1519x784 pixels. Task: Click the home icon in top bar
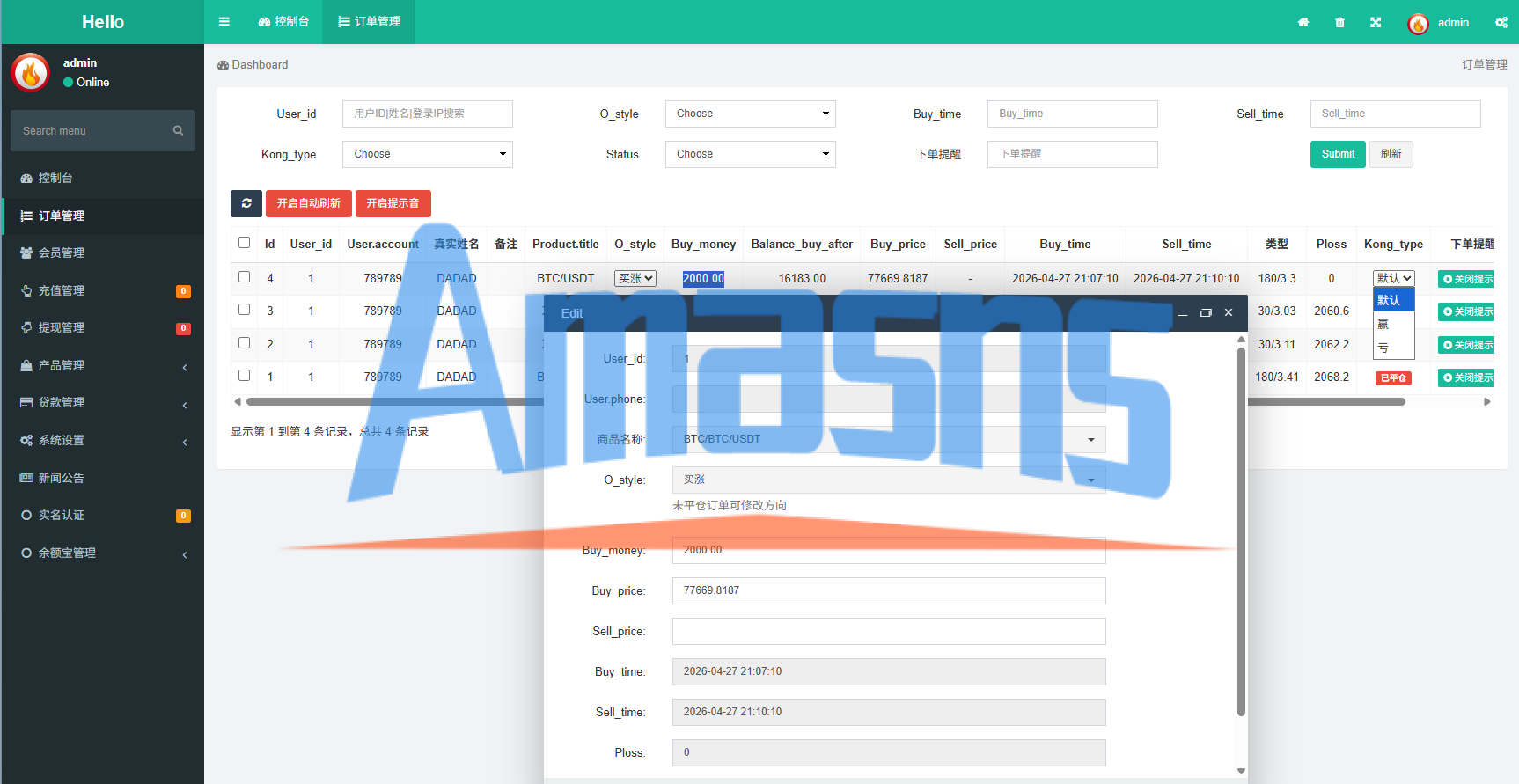pyautogui.click(x=1303, y=23)
